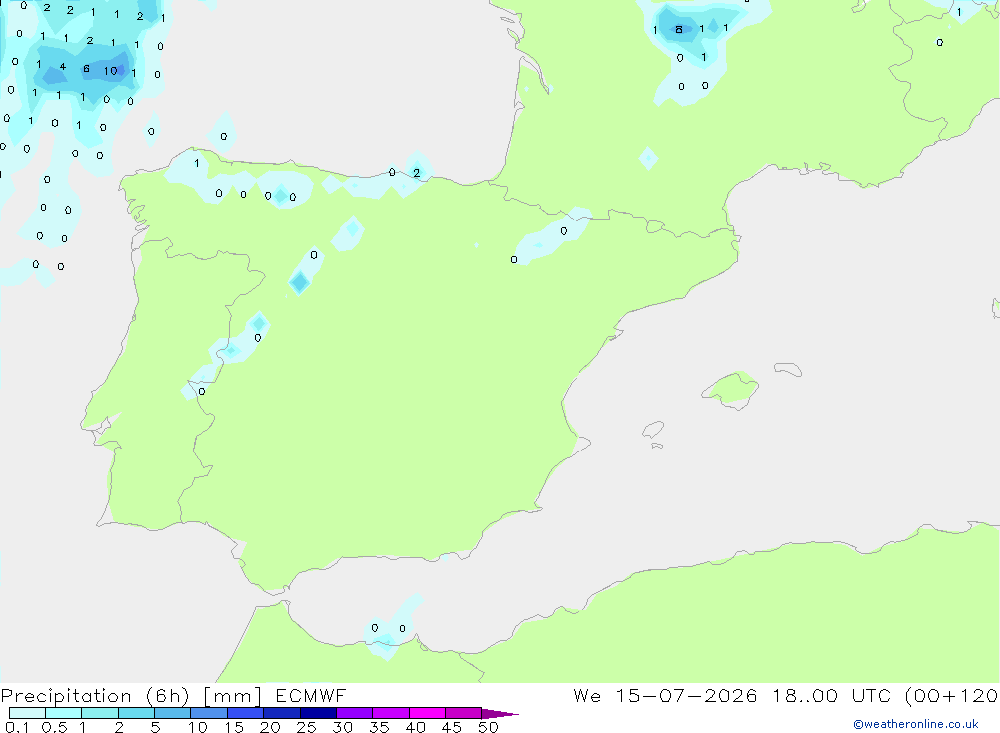The image size is (1000, 733).
Task: Click the '8' precipitation value over France
Action: (679, 29)
